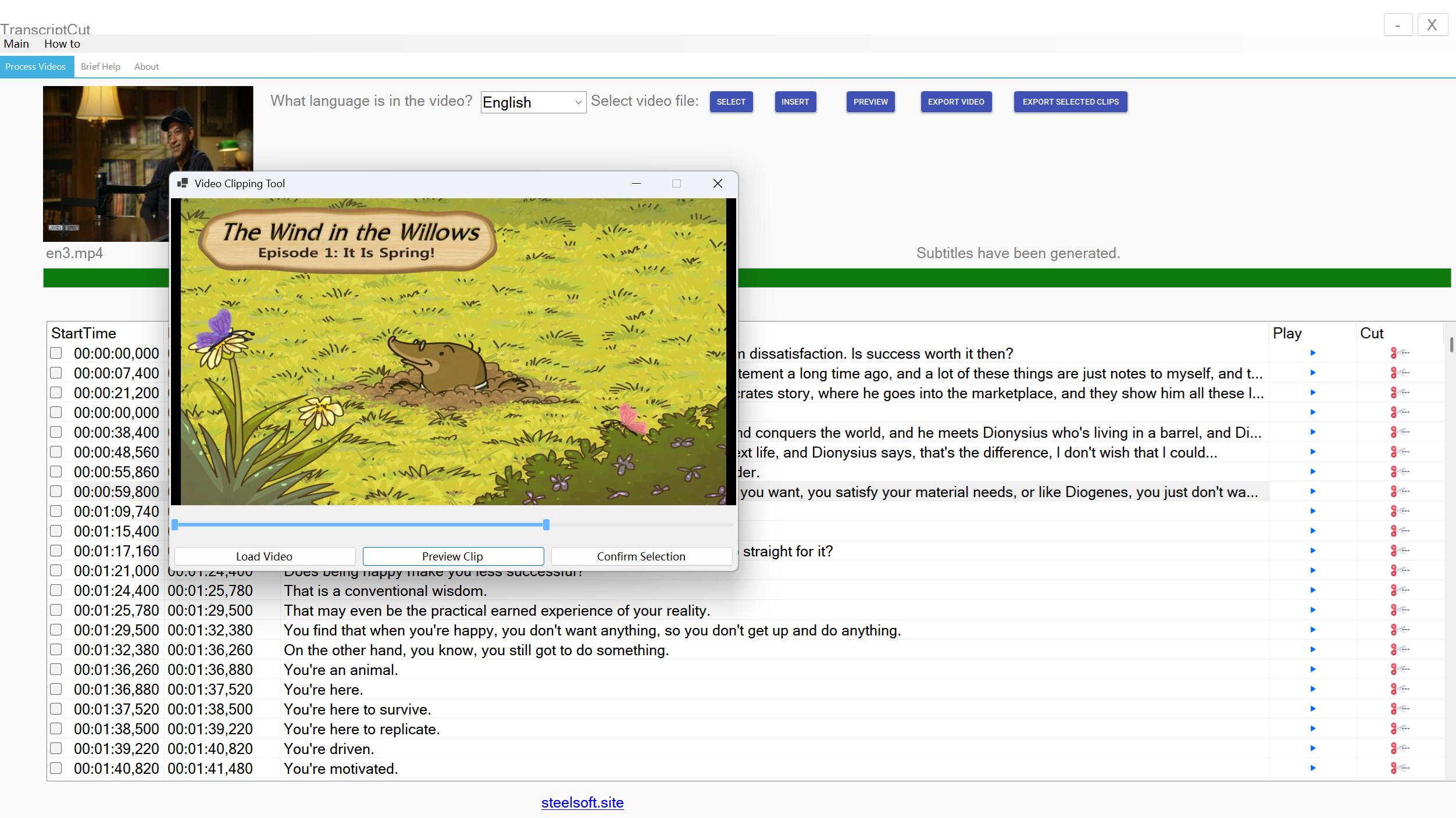Check the box for row 00:00:07,400

click(x=56, y=373)
